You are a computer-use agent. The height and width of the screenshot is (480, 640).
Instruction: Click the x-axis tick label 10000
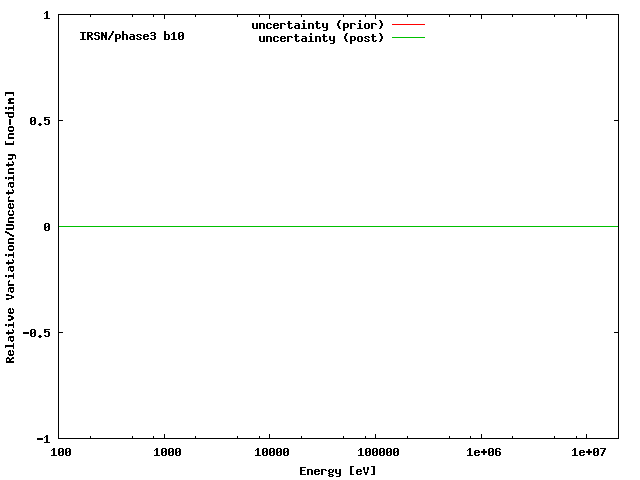pos(271,453)
